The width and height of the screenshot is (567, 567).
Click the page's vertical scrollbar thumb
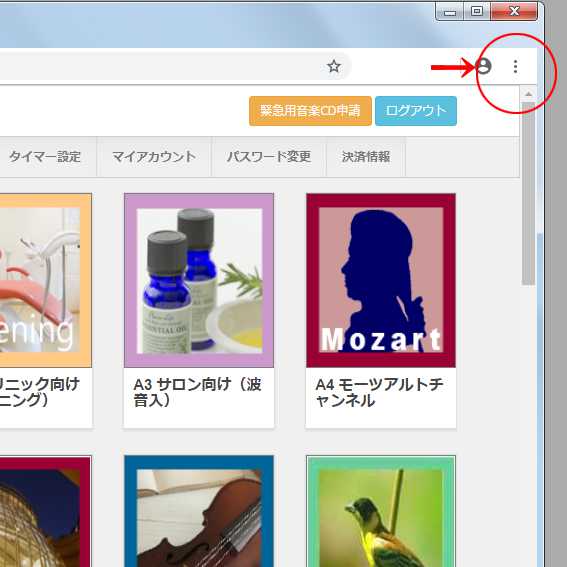point(528,194)
